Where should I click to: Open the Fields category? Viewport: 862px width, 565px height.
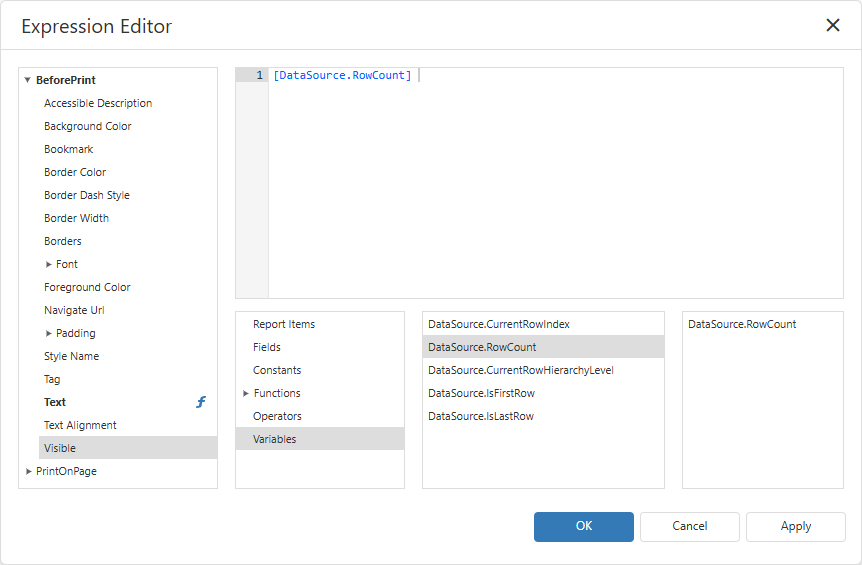pyautogui.click(x=267, y=347)
